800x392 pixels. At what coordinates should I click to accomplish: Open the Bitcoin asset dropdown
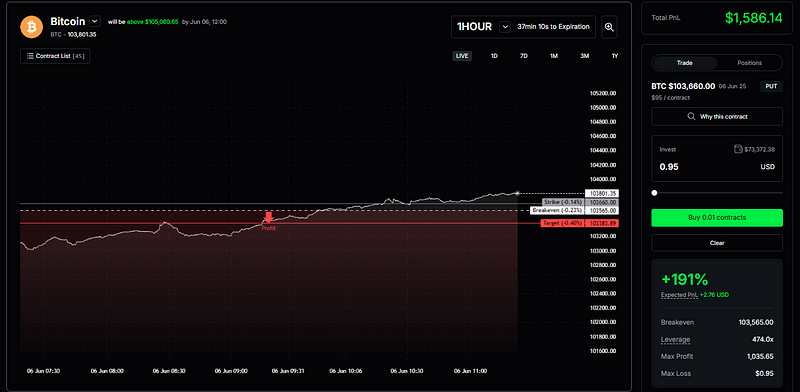[x=95, y=21]
